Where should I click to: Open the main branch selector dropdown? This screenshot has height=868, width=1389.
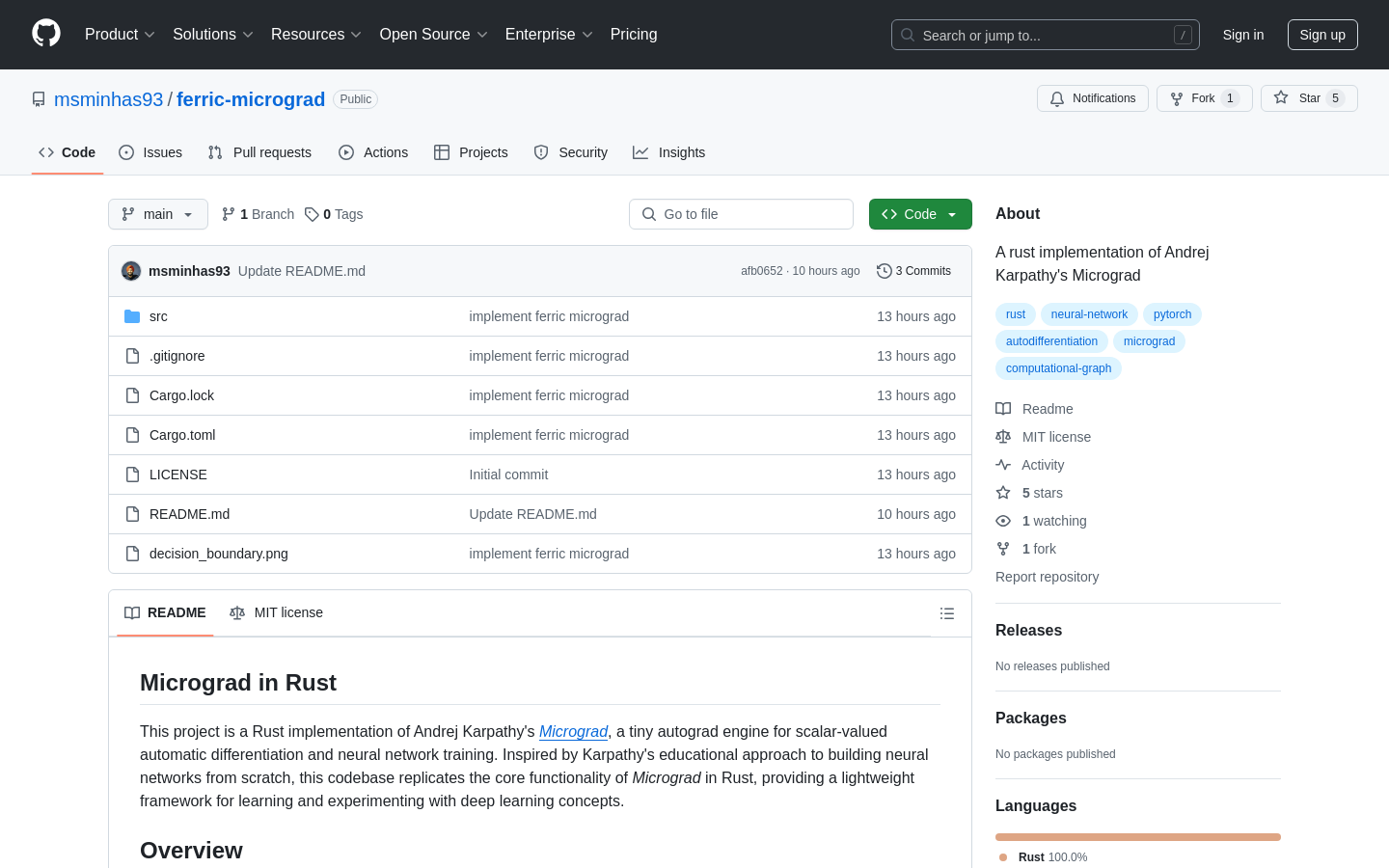point(158,214)
